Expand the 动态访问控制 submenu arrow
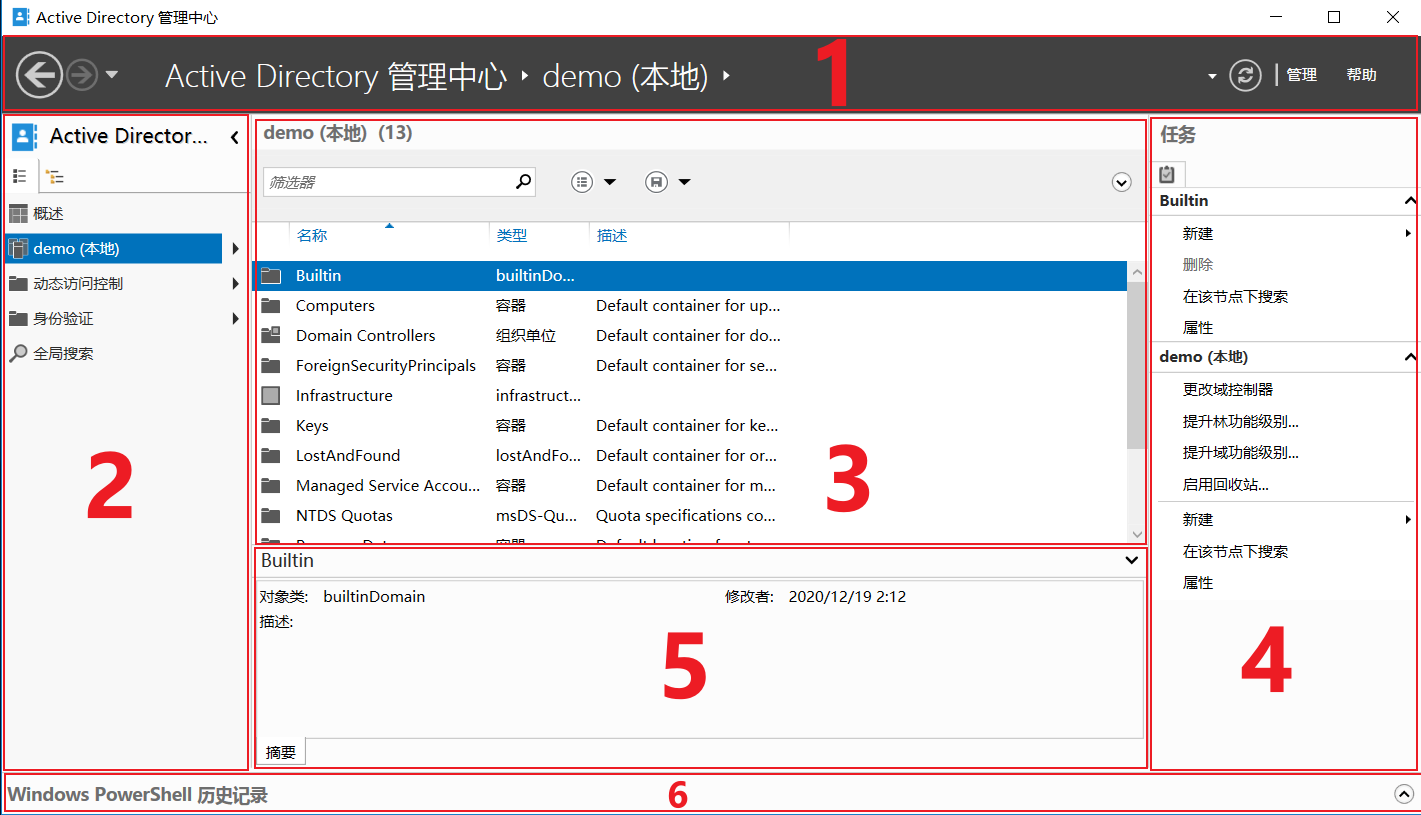Viewport: 1421px width, 815px height. coord(236,284)
